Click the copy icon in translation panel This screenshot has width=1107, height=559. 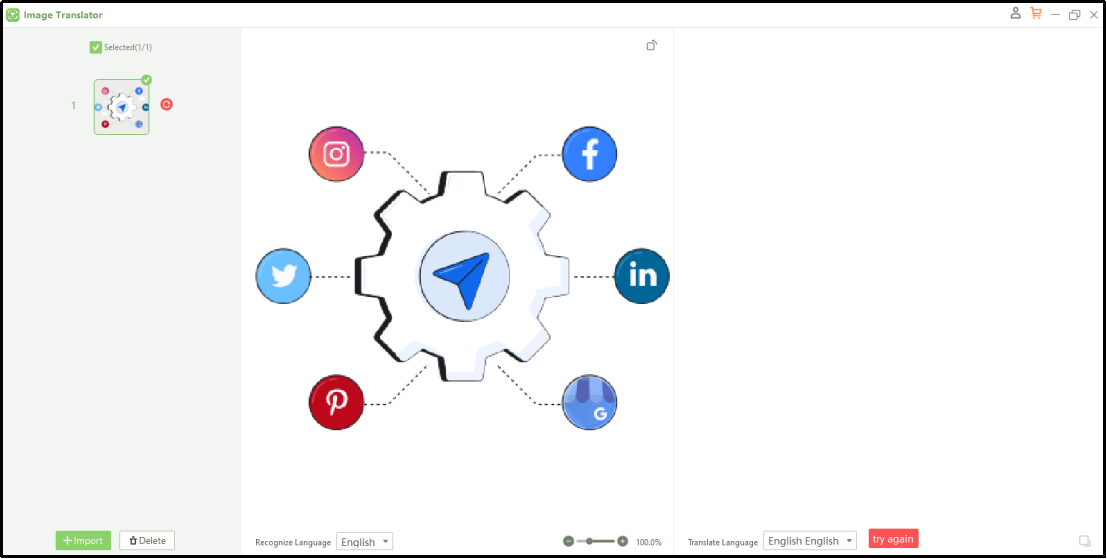(1084, 541)
